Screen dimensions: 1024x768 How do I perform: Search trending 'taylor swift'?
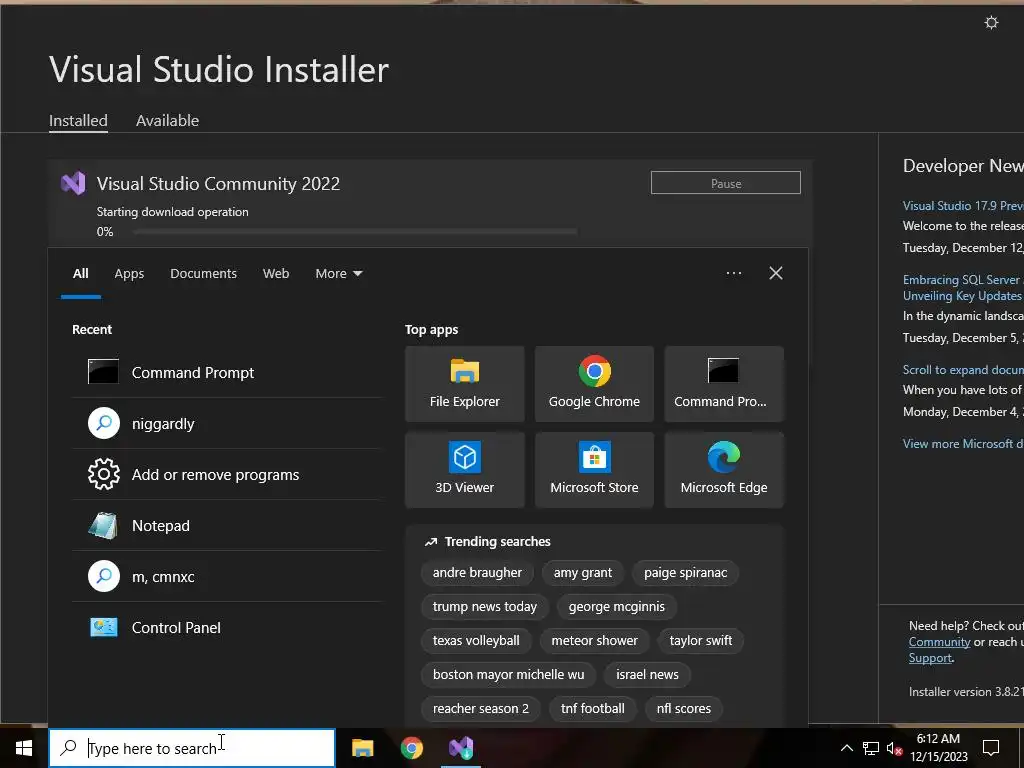point(701,641)
